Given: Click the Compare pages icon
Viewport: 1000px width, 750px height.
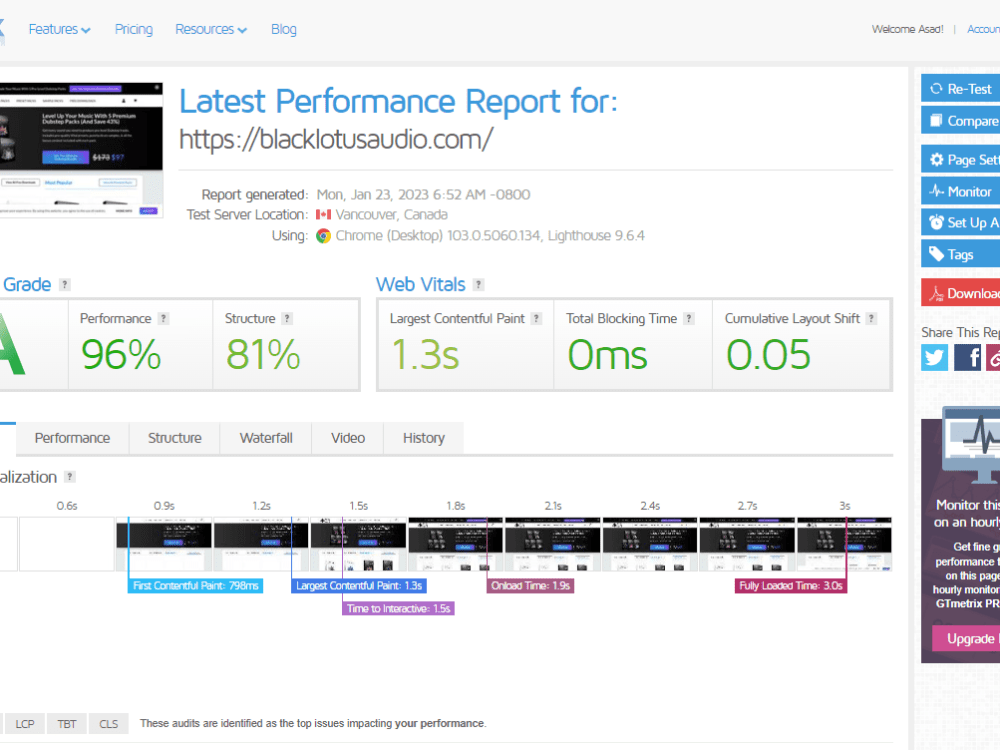Looking at the screenshot, I should click(x=936, y=121).
